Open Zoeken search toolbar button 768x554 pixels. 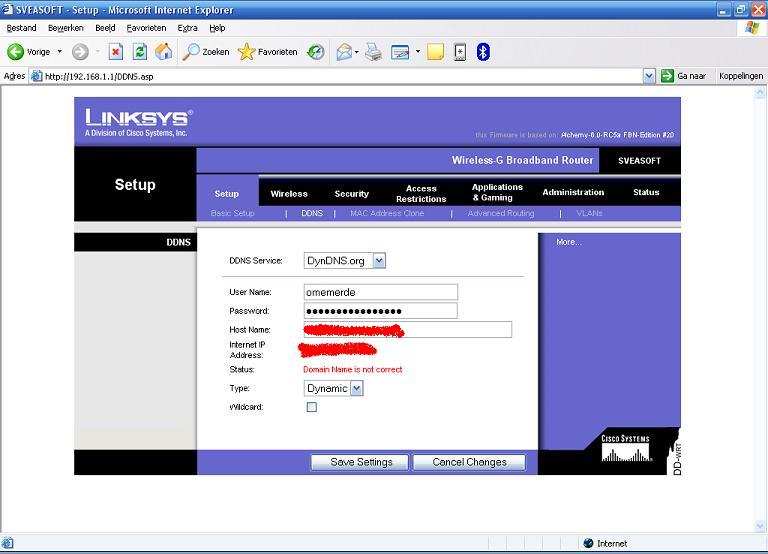click(x=206, y=51)
